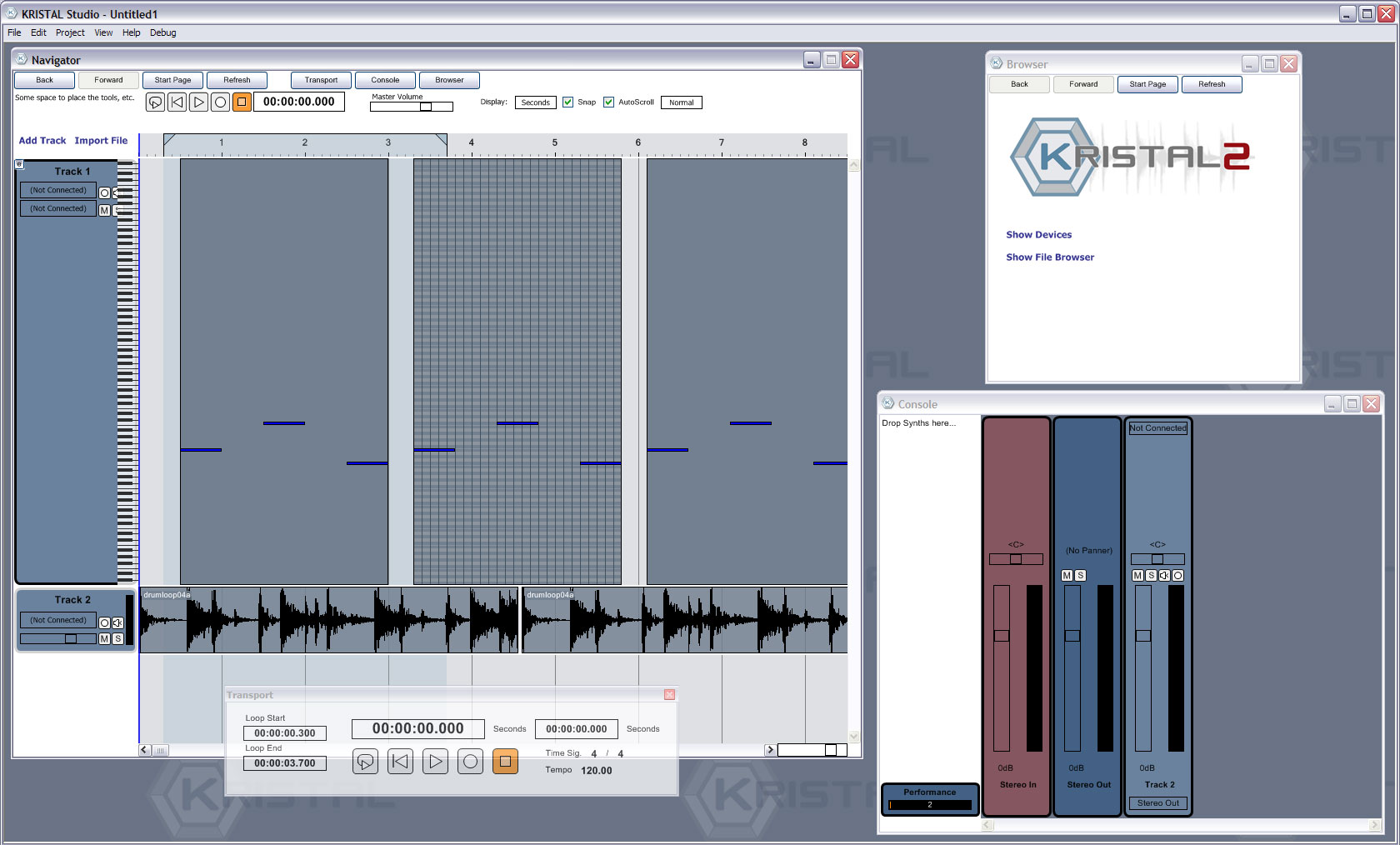This screenshot has width=1400, height=845.
Task: Arm Track 1 for recording
Action: pyautogui.click(x=104, y=193)
